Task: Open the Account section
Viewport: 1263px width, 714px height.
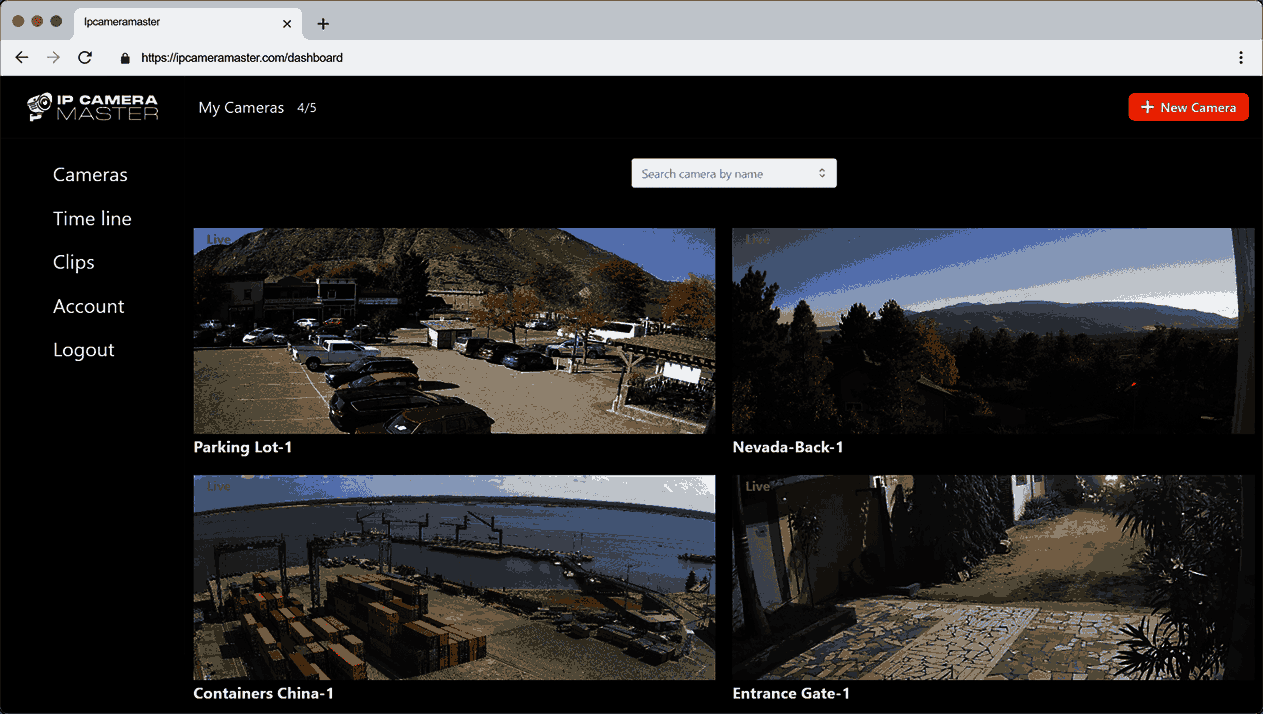Action: pyautogui.click(x=88, y=306)
